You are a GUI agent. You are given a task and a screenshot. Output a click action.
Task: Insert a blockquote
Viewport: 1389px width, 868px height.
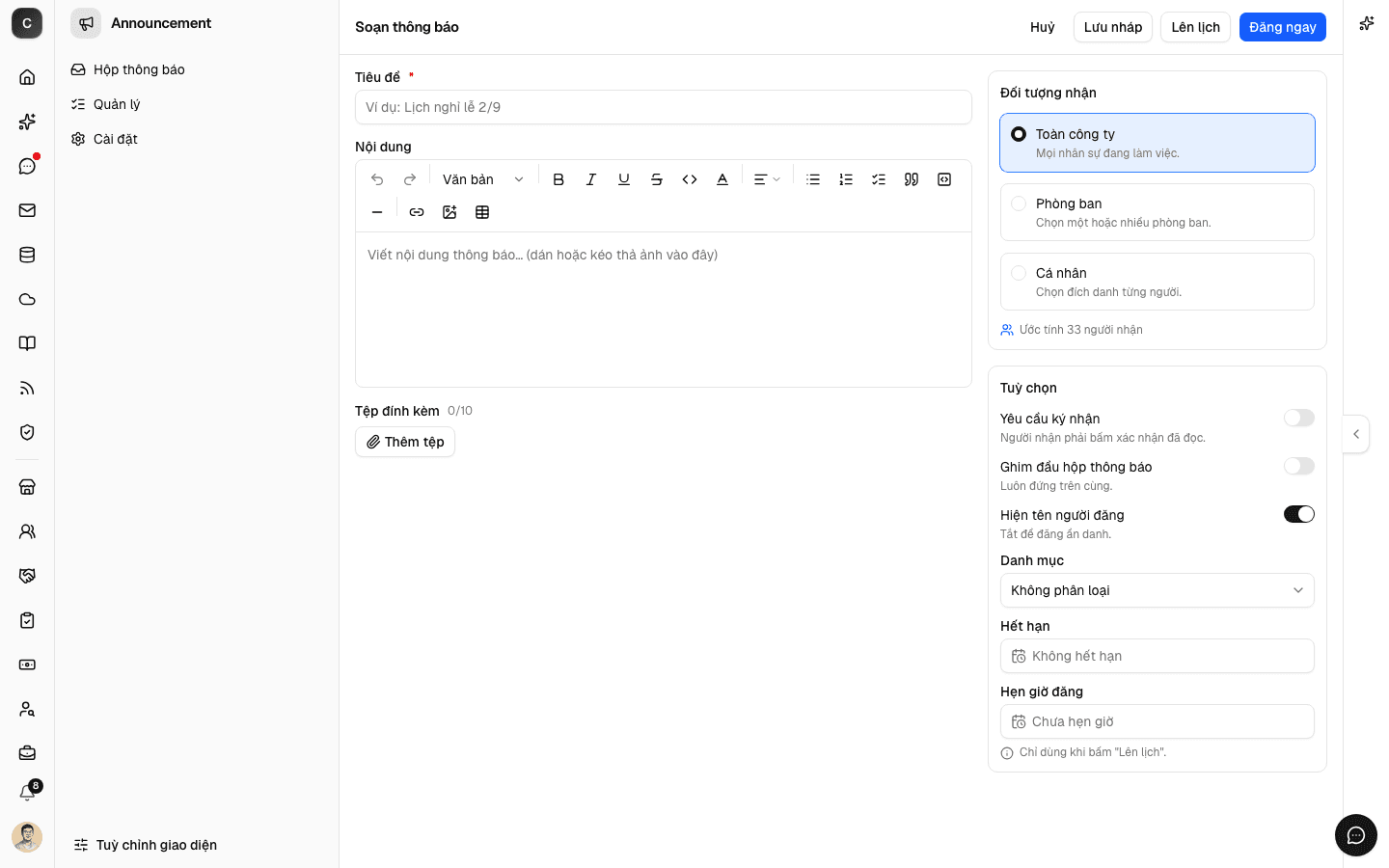tap(912, 179)
